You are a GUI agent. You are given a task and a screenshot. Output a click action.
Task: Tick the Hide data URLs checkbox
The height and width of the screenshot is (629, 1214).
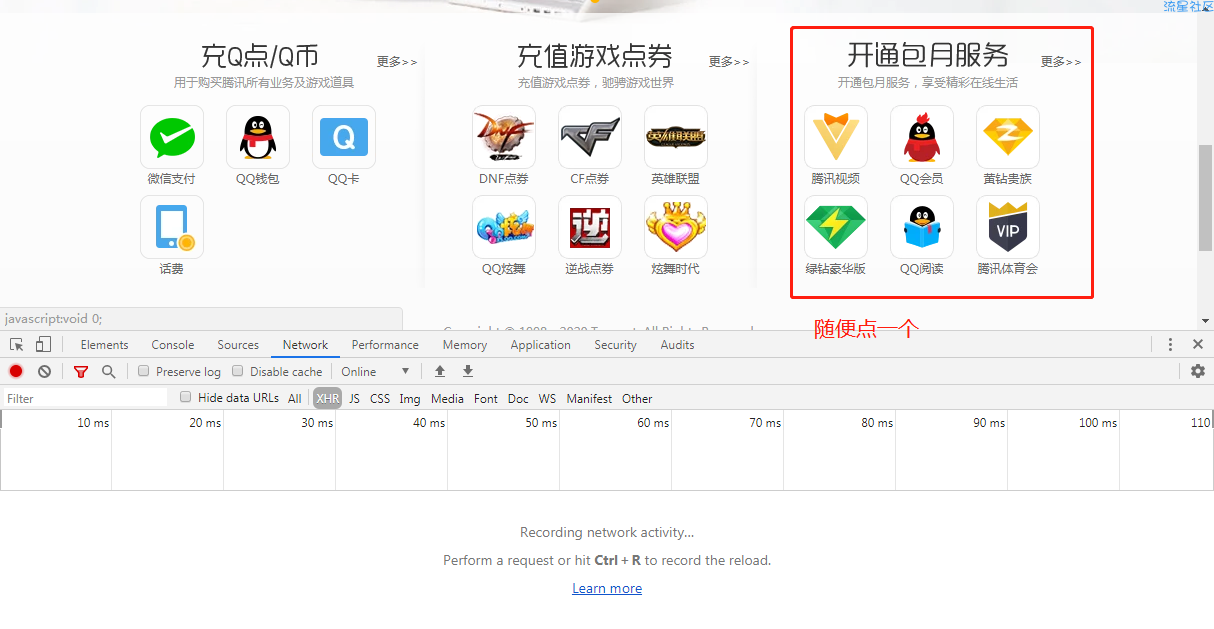tap(185, 397)
